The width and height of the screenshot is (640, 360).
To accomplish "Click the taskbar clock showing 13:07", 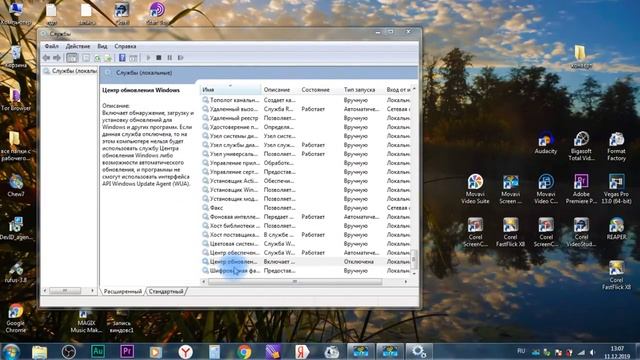I will pos(618,352).
